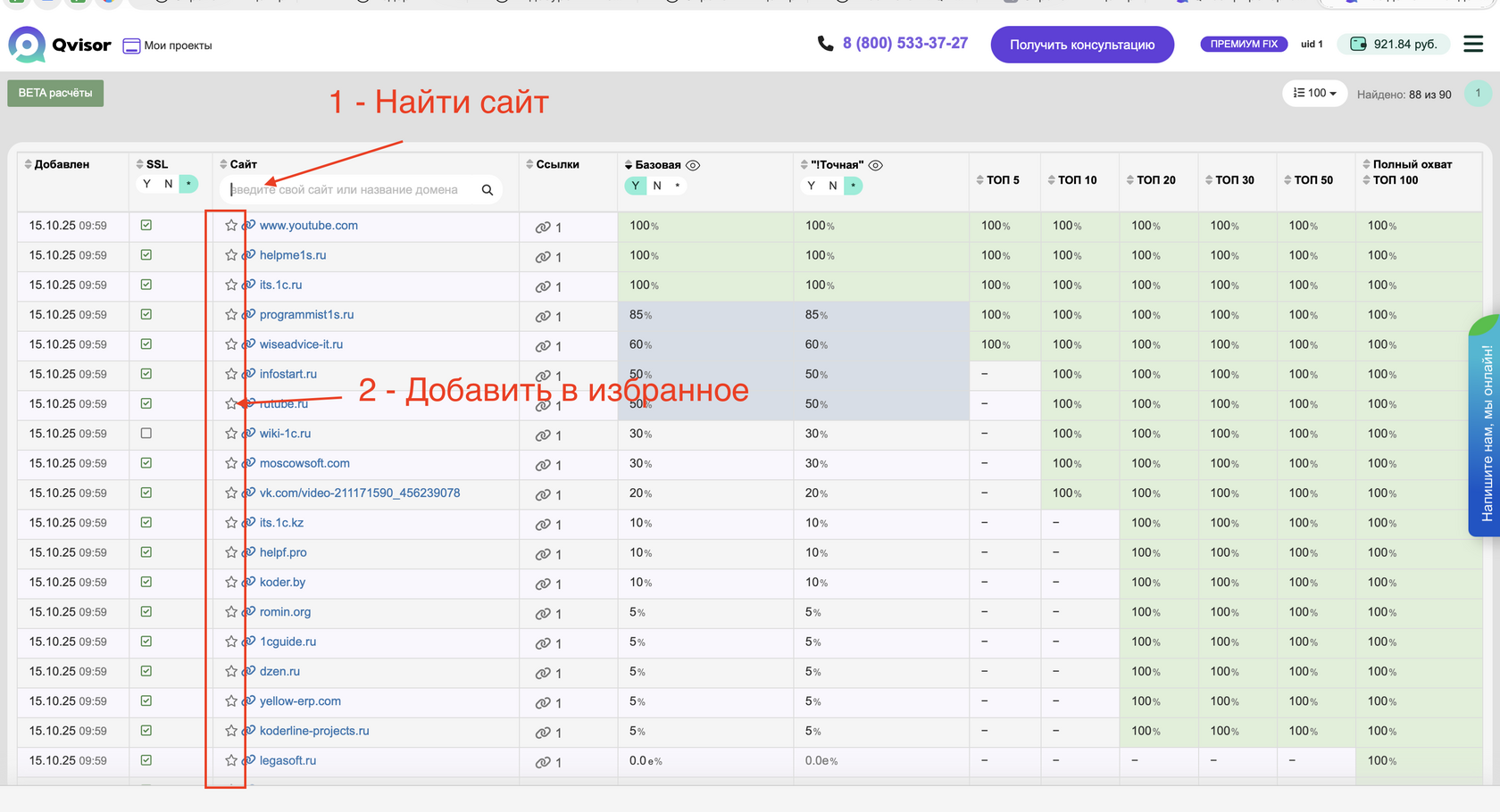Sort by the ТОП 30 column
Screen dimensions: 1500x812
(1229, 180)
